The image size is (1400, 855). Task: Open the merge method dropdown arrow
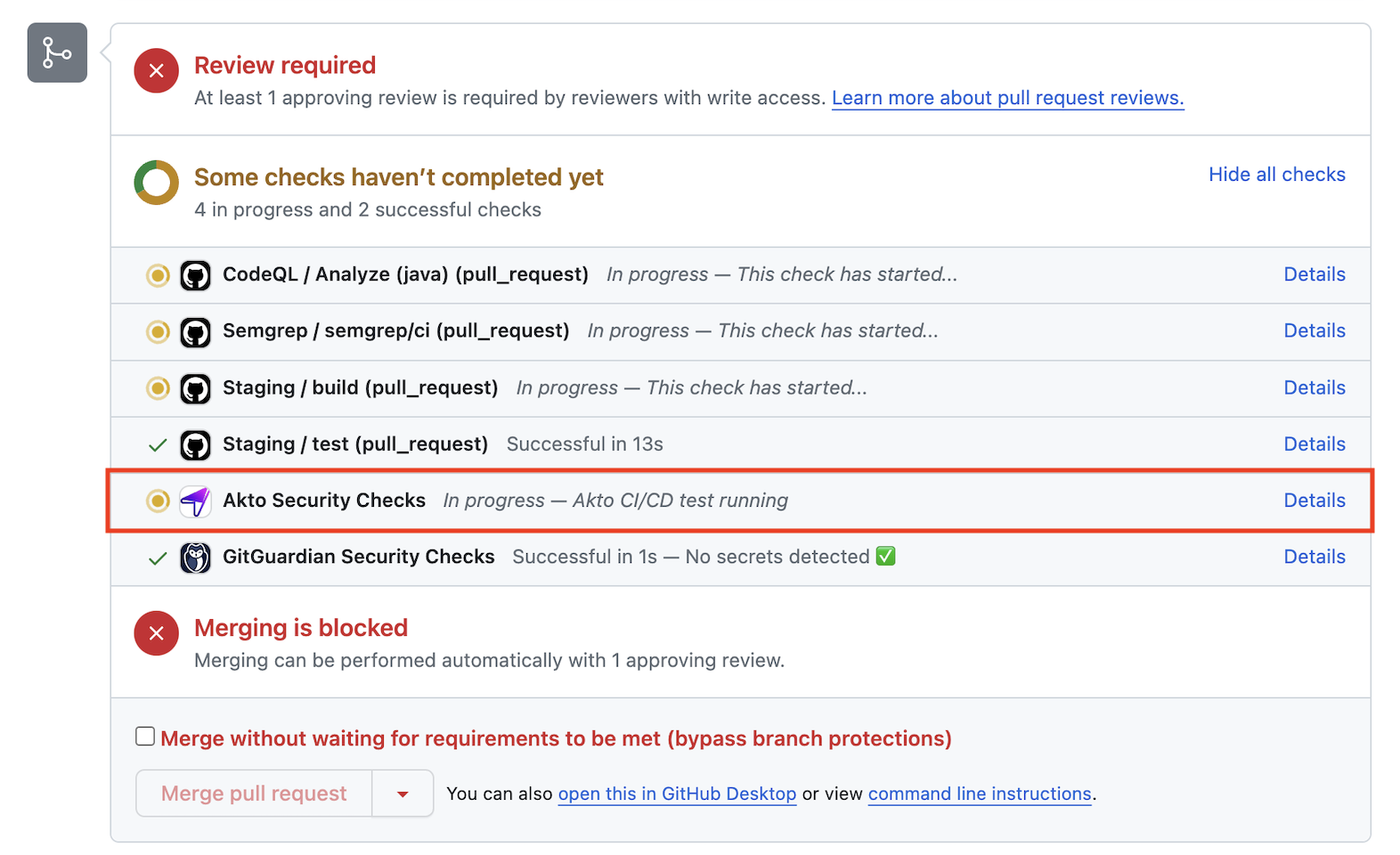click(x=403, y=794)
